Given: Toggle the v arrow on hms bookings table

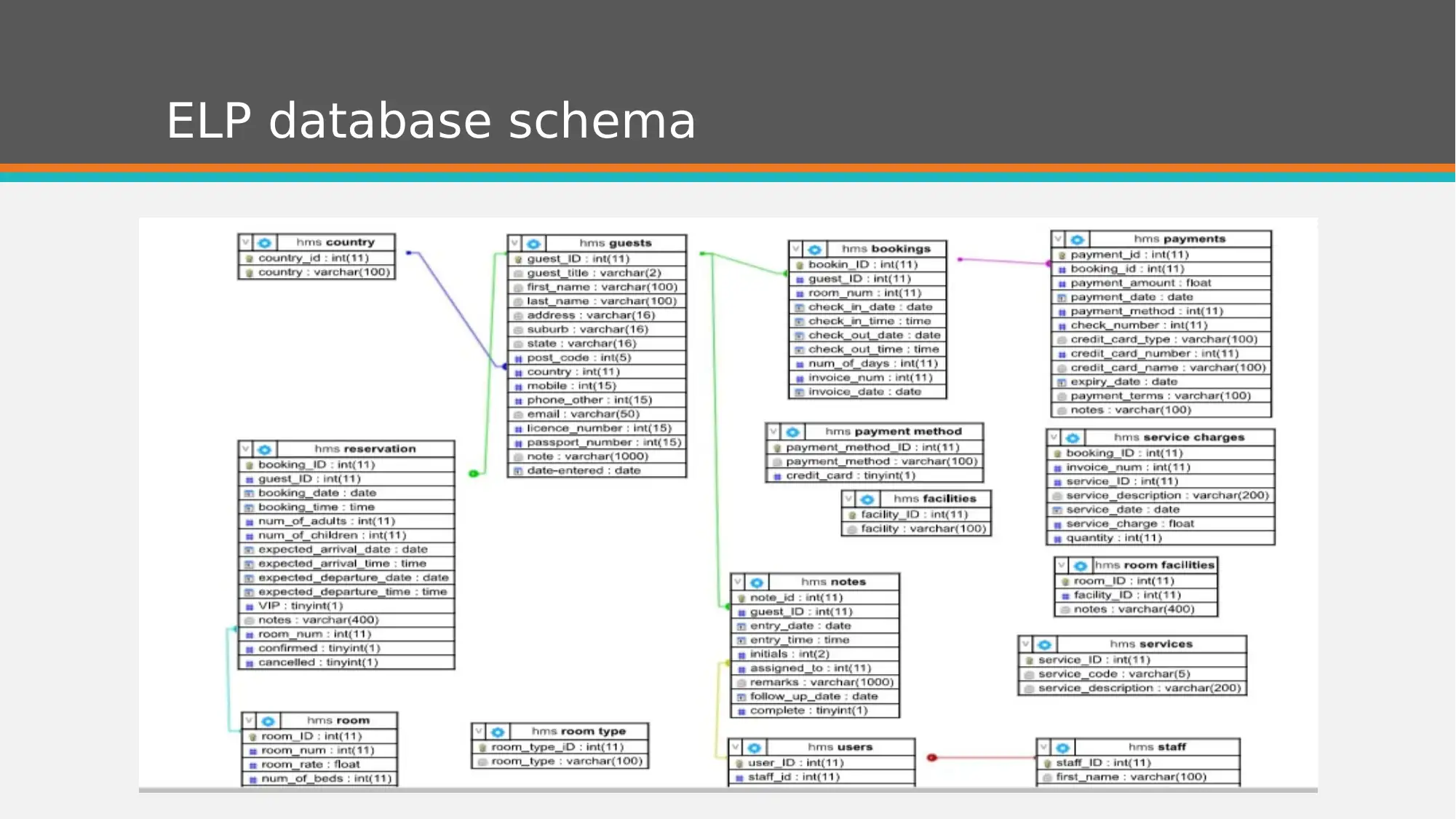Looking at the screenshot, I should pyautogui.click(x=796, y=250).
